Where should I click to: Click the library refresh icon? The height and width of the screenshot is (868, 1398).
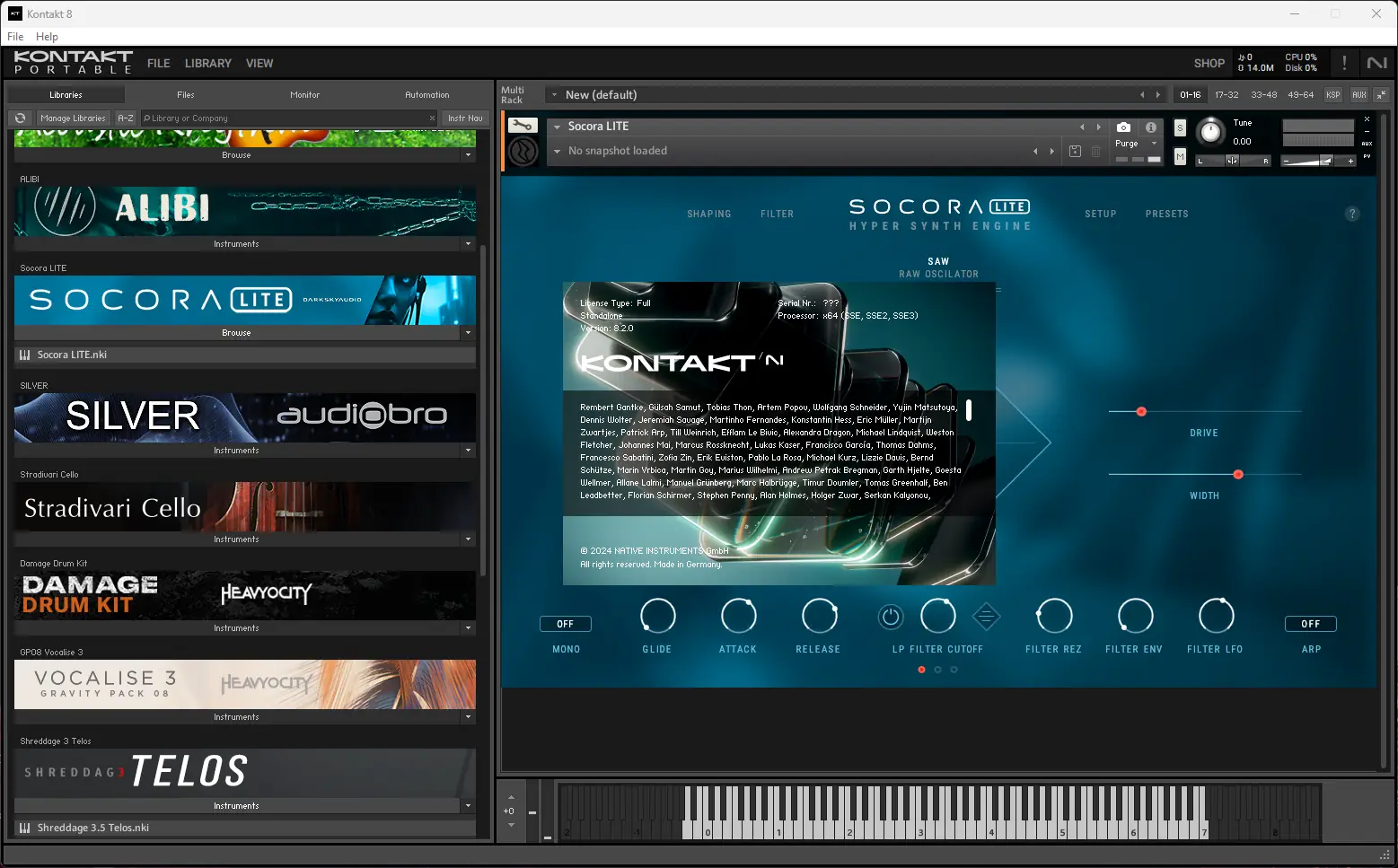click(x=20, y=118)
